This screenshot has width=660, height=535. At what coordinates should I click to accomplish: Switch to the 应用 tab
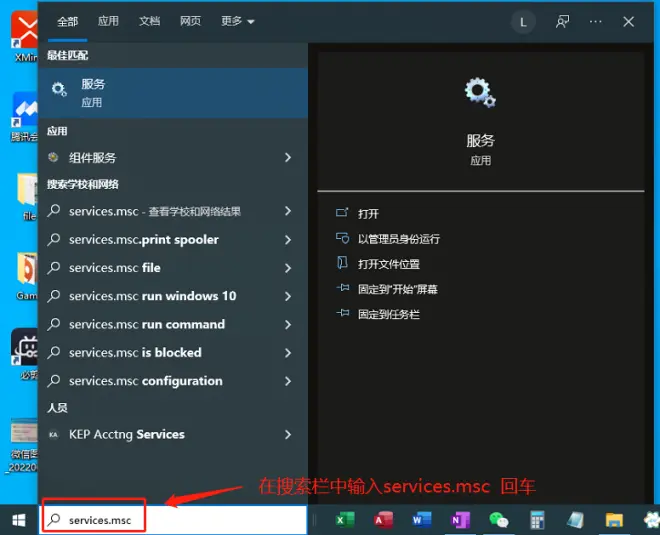pyautogui.click(x=108, y=21)
